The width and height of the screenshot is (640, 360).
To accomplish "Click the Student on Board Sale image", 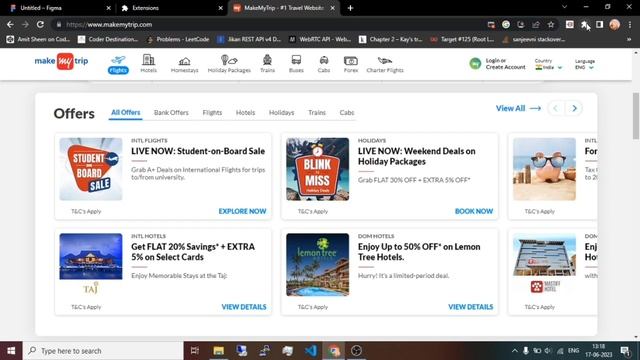I will pyautogui.click(x=91, y=169).
